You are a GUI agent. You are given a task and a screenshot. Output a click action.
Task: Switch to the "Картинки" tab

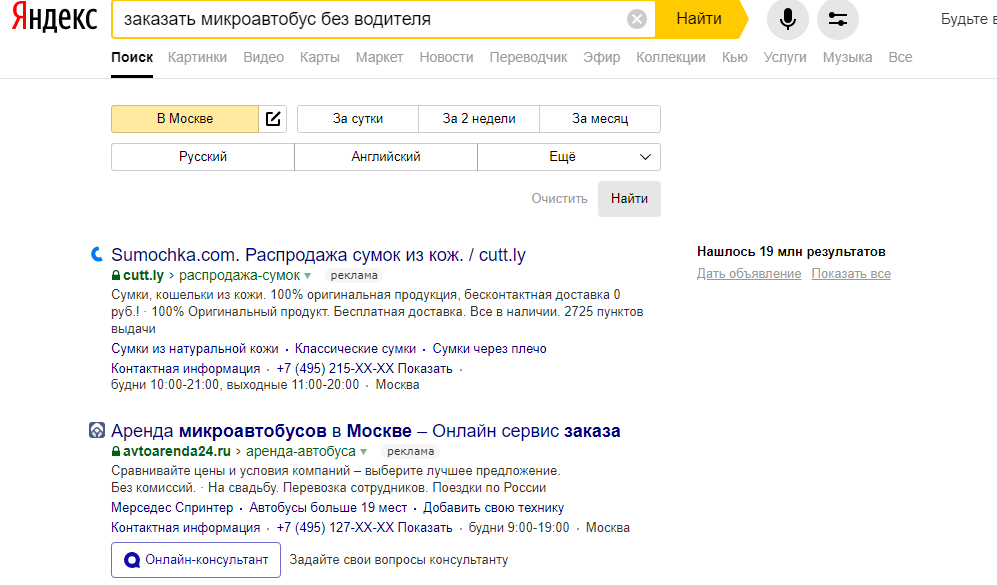198,57
